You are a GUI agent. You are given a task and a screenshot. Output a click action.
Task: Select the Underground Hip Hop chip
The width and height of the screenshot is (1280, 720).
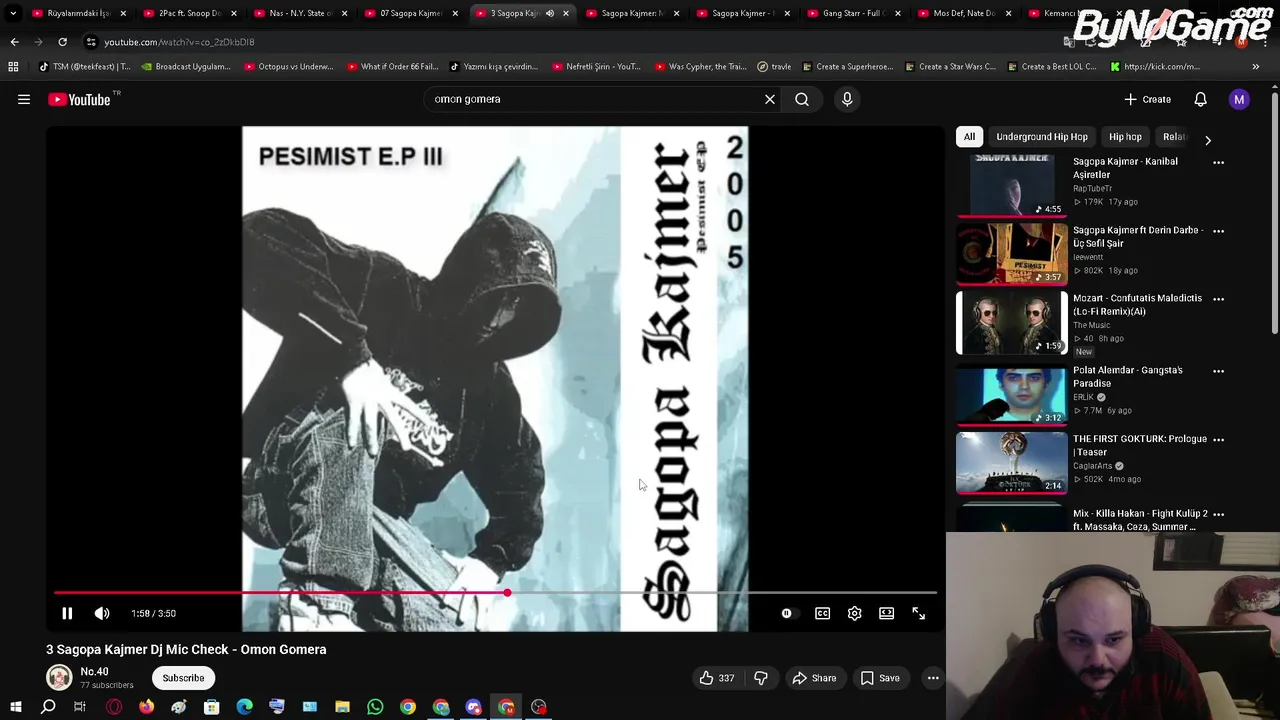coord(1041,137)
